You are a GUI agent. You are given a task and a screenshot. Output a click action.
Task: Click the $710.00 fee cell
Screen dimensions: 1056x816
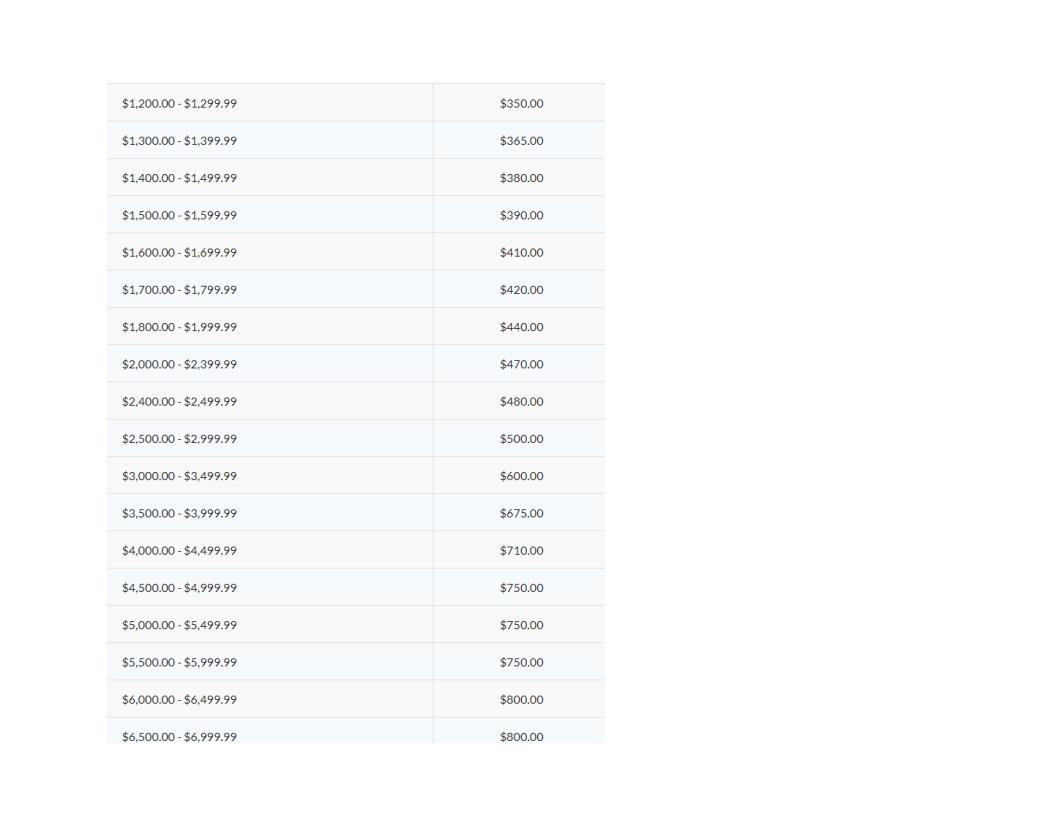pos(521,550)
